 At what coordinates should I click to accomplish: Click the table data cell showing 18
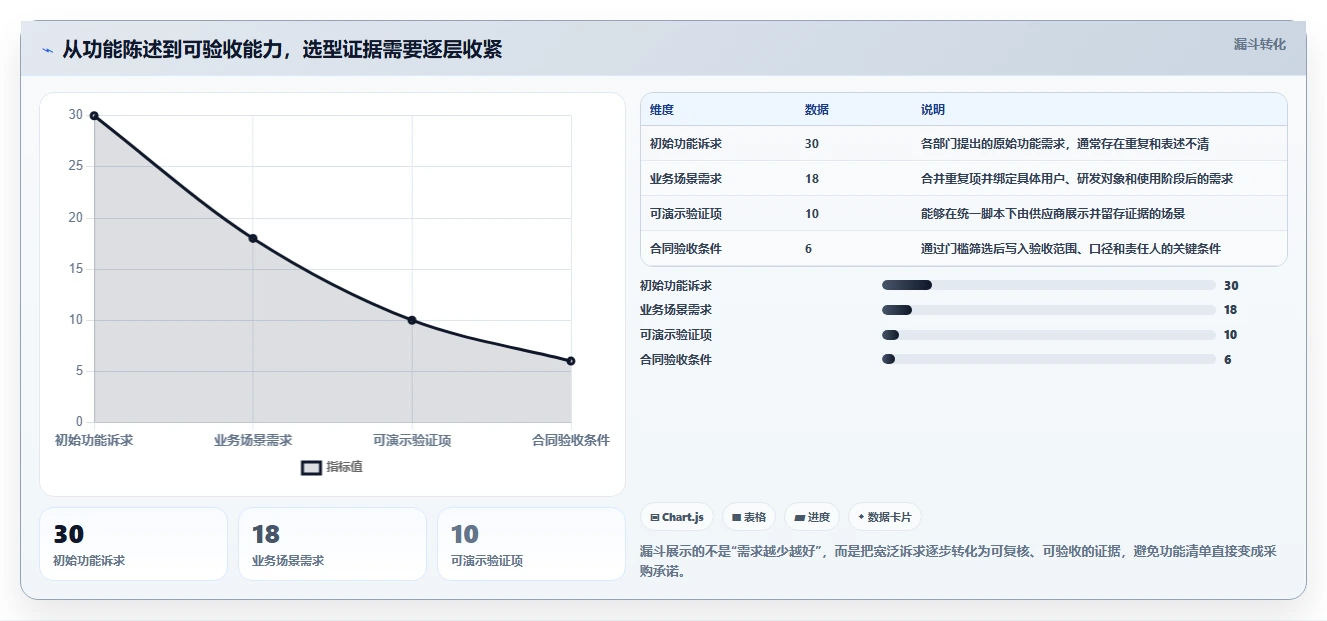tap(811, 179)
